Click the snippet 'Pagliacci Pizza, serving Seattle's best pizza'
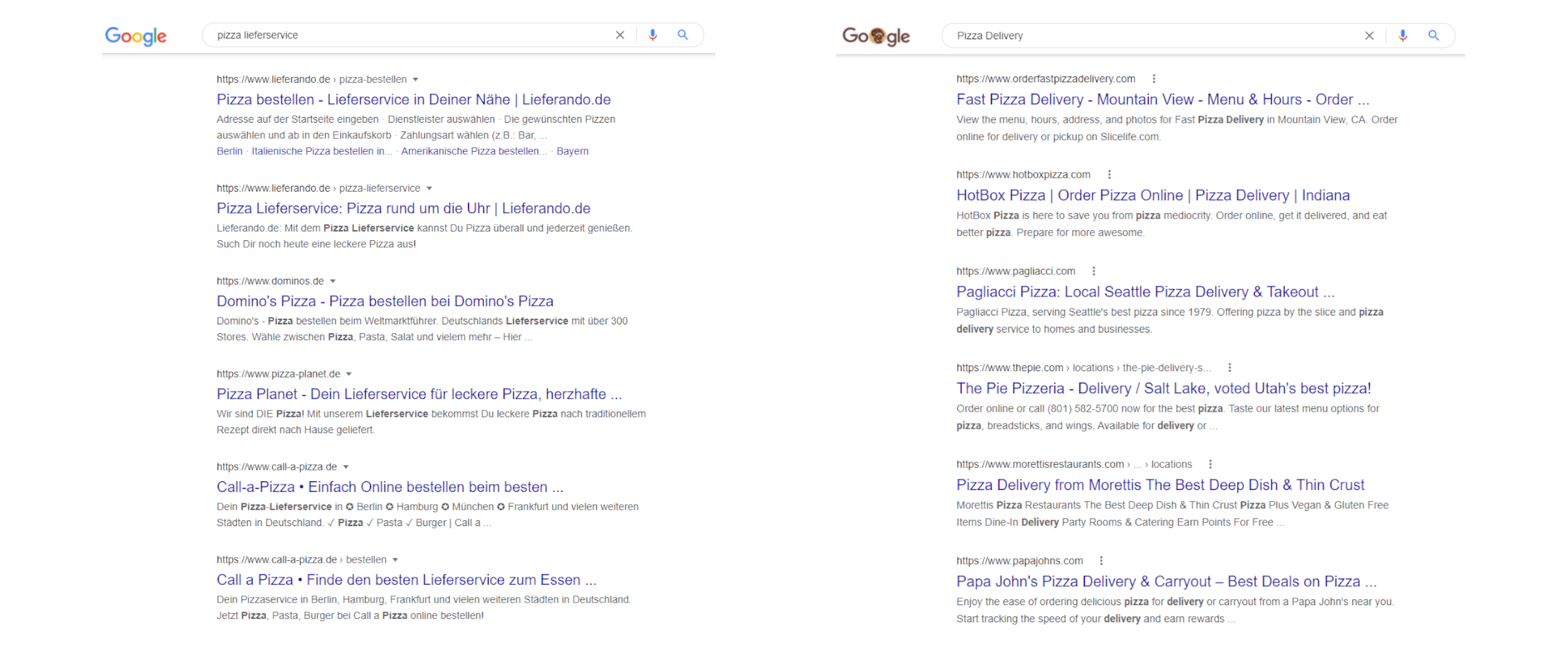The width and height of the screenshot is (1568, 650). pos(1170,321)
